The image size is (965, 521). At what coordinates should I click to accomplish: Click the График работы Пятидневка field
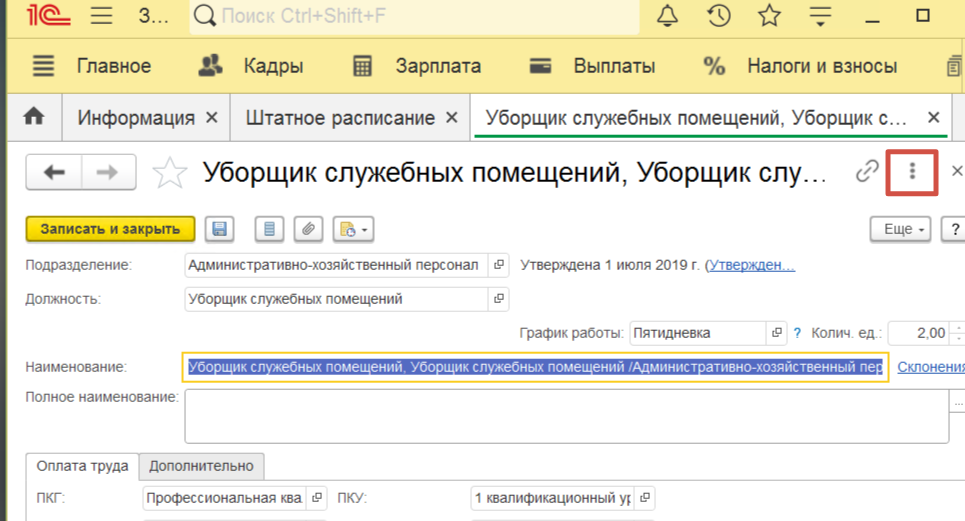click(698, 333)
